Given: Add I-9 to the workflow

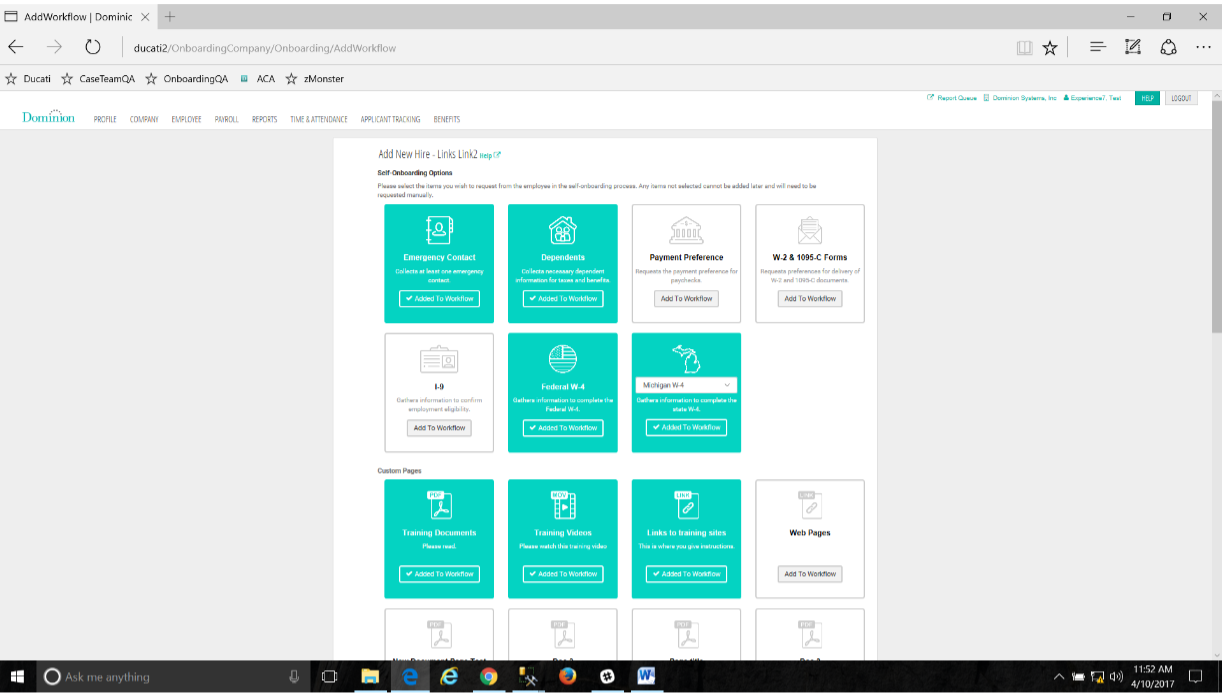Looking at the screenshot, I should 439,428.
